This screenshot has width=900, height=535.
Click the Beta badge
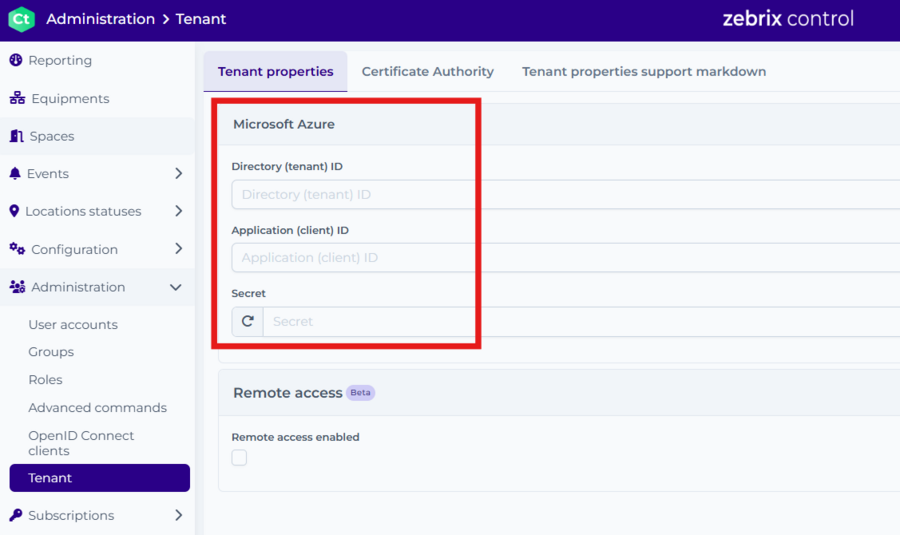pos(360,393)
